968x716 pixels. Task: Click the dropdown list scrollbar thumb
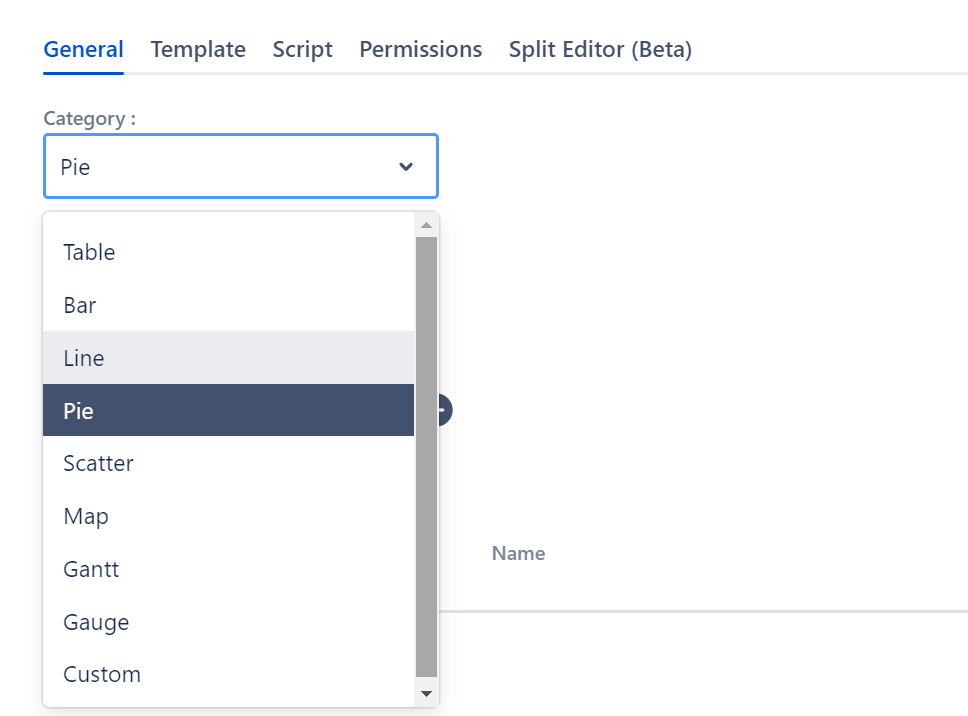click(426, 457)
